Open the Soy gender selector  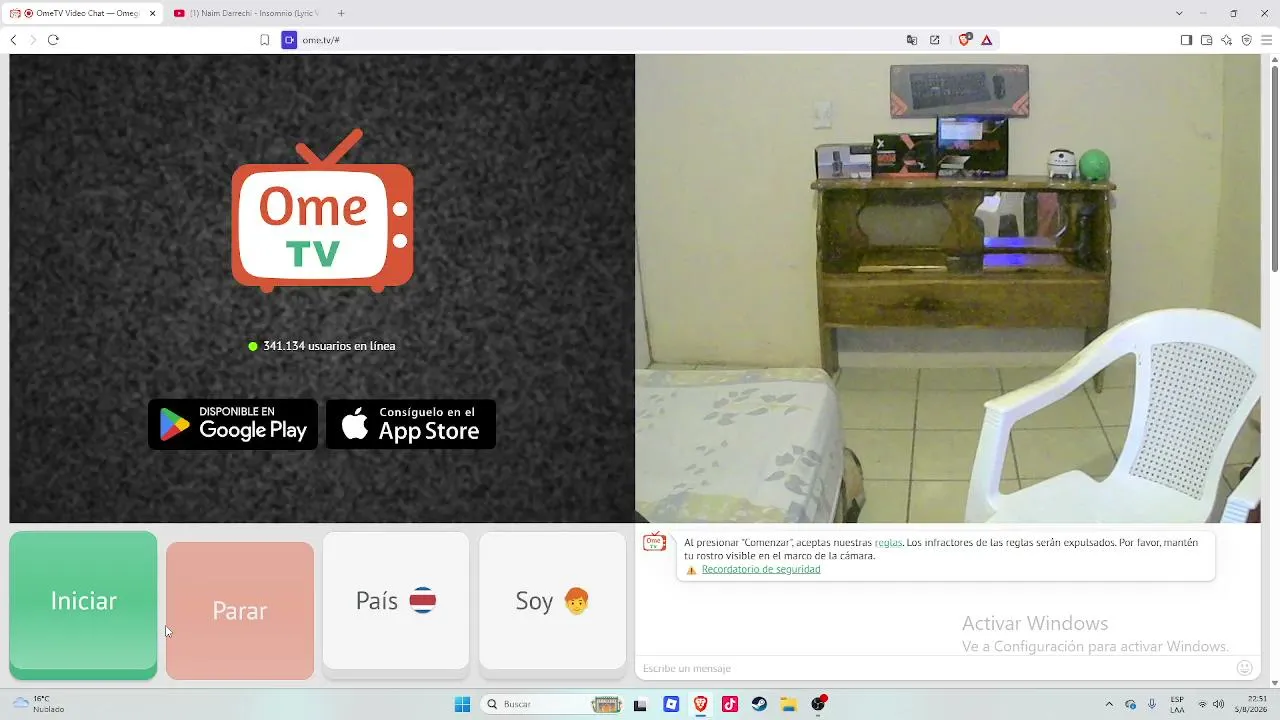click(553, 601)
